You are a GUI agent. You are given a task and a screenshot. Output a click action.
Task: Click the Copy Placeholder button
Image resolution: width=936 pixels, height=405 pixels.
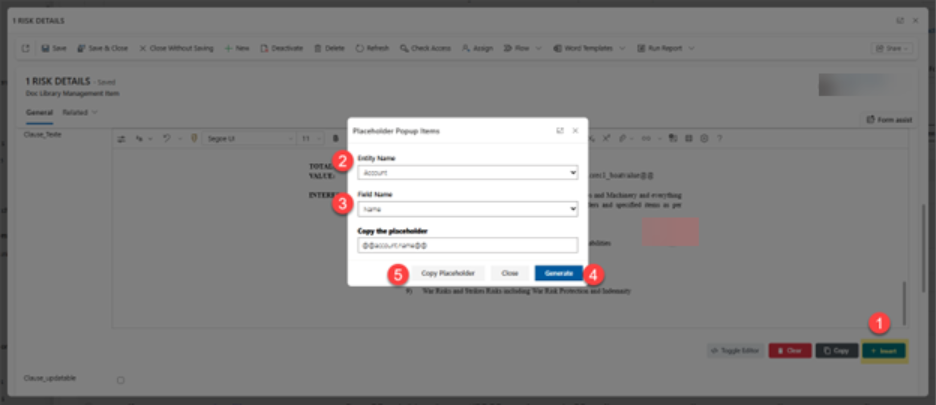tap(448, 273)
